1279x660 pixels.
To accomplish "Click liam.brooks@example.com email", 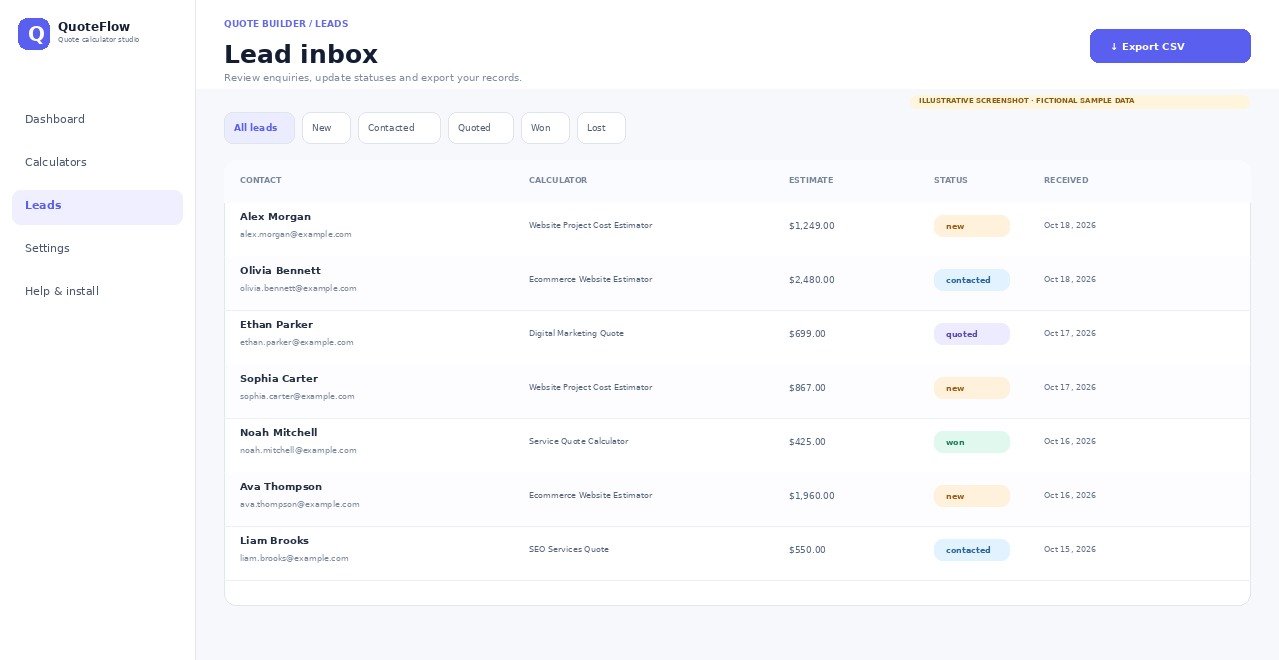I will pyautogui.click(x=294, y=558).
